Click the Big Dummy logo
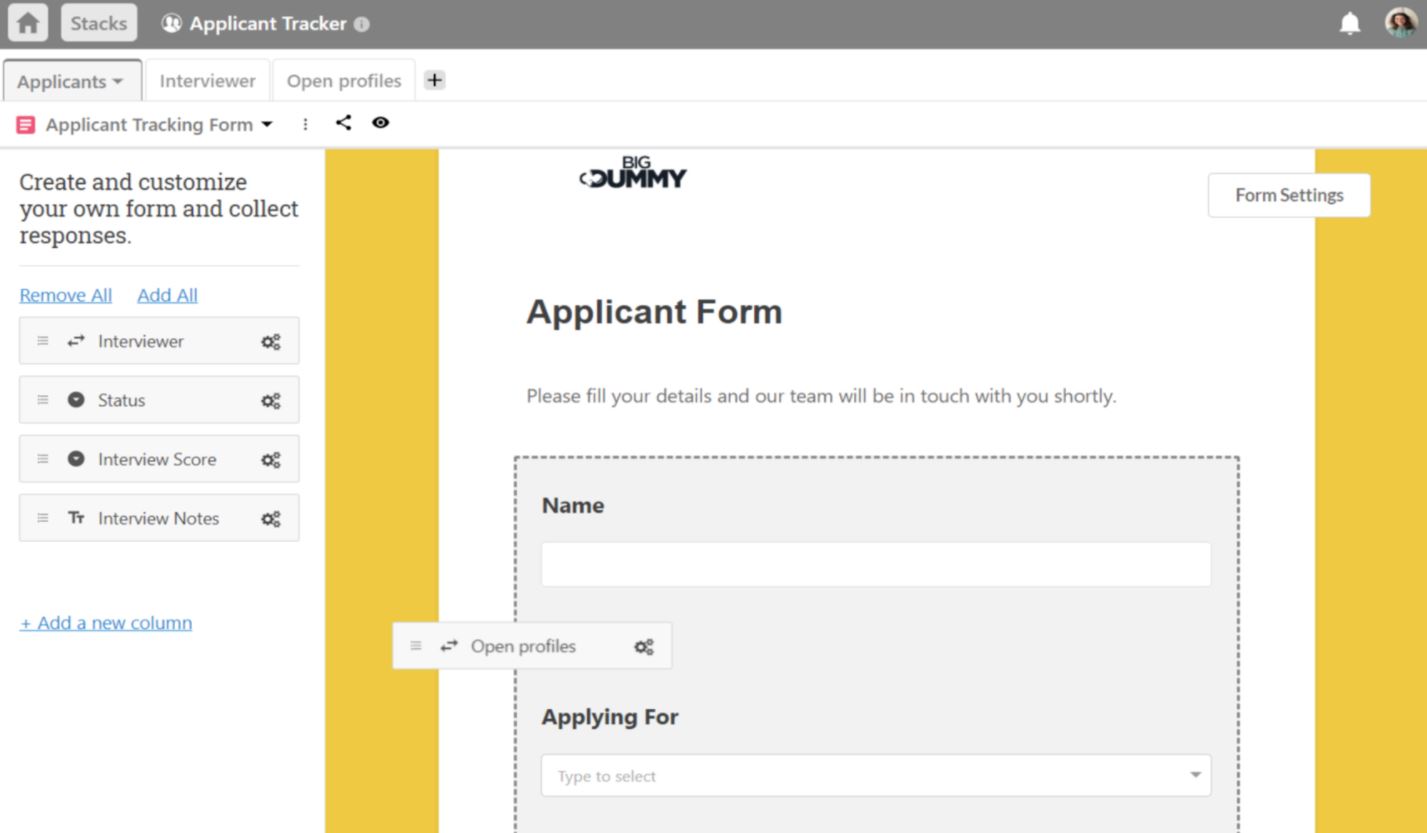The height and width of the screenshot is (833, 1427). tap(633, 172)
